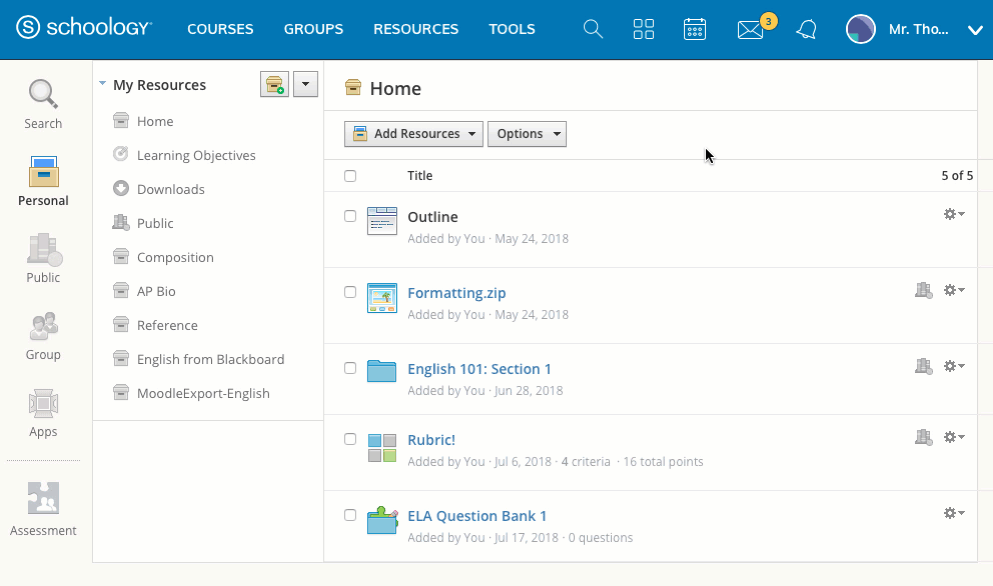Open messages envelope with 3 notifications
This screenshot has height=586, width=993.
pyautogui.click(x=750, y=30)
